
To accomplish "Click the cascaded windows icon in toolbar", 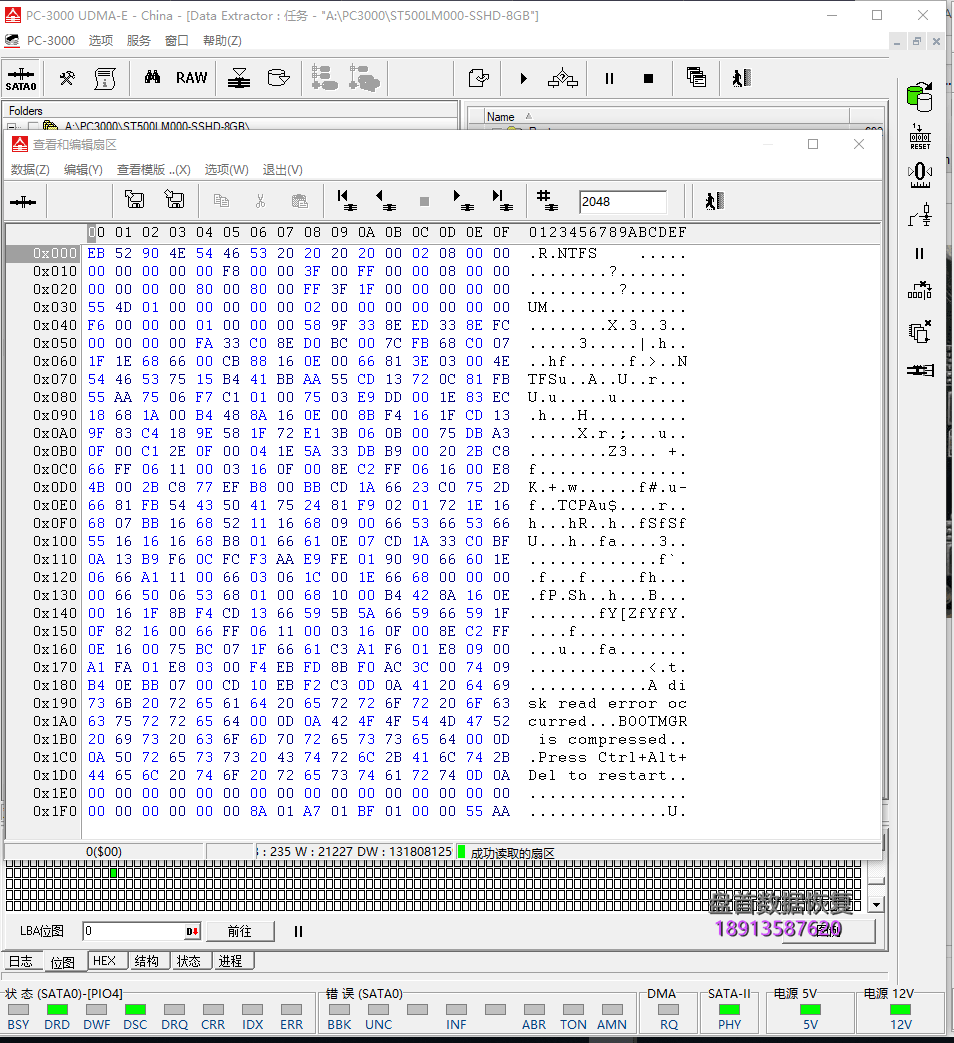I will point(696,78).
